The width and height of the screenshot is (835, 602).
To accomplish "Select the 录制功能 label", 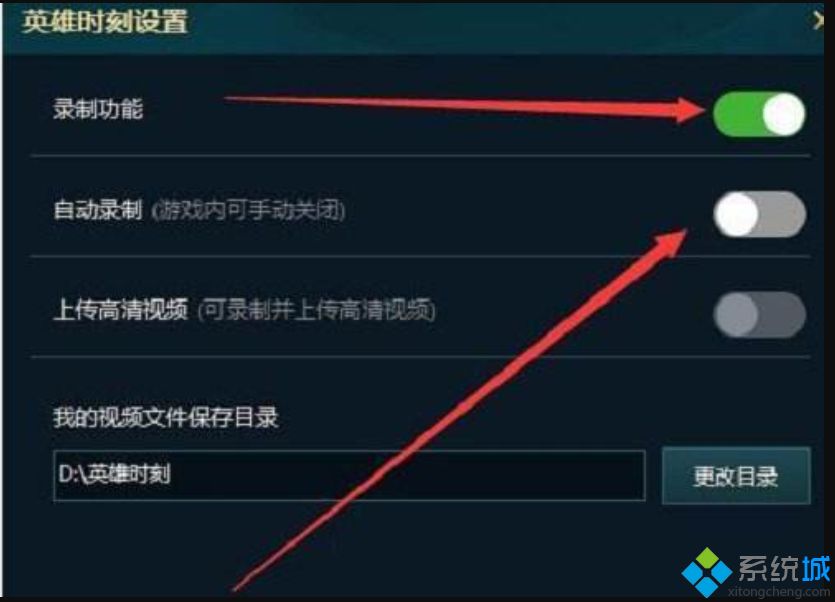I will 98,109.
